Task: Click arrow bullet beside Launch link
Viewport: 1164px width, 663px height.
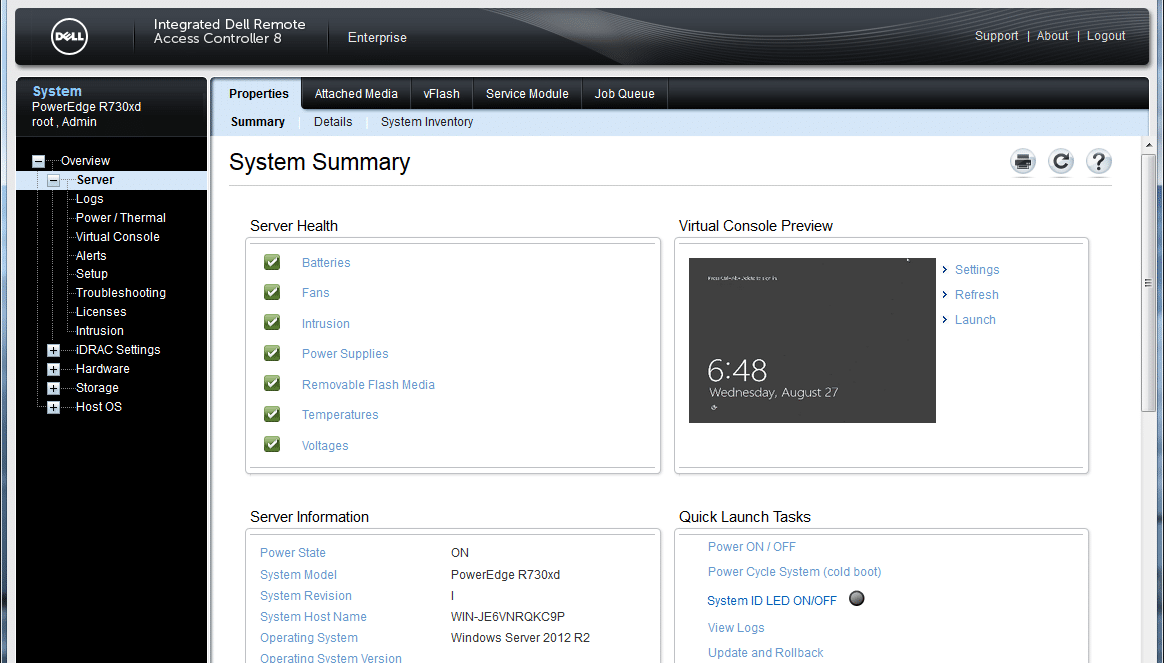Action: 945,320
